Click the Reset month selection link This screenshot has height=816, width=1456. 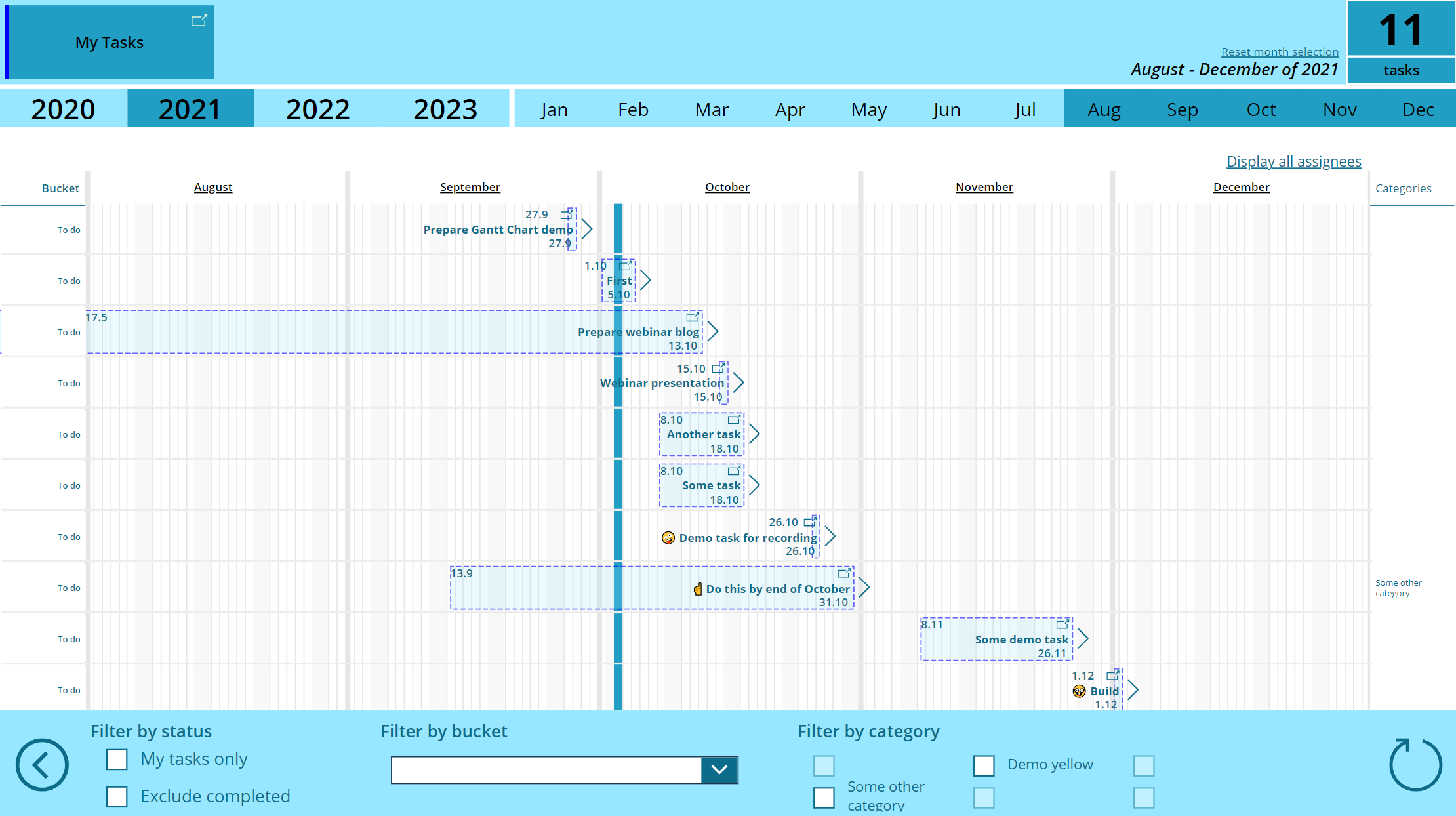(x=1279, y=52)
